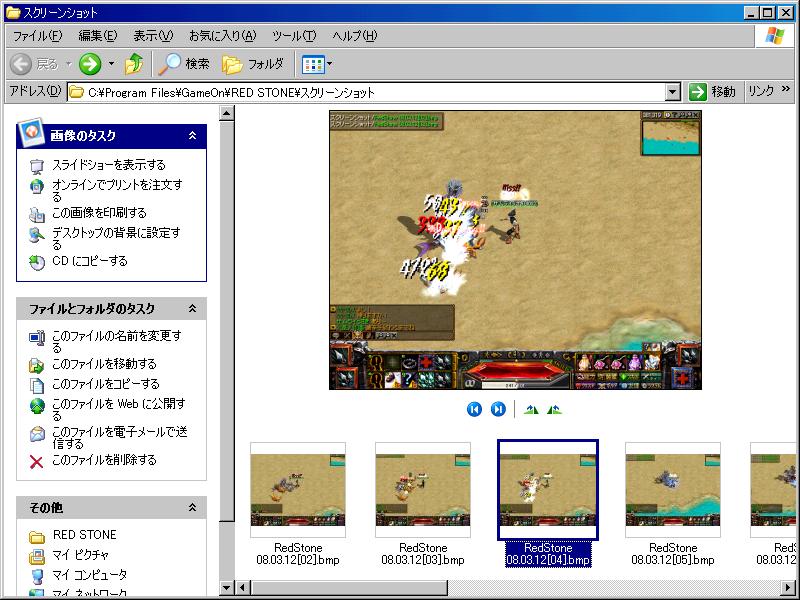Click the Back navigation arrow icon
800x600 pixels.
21,64
